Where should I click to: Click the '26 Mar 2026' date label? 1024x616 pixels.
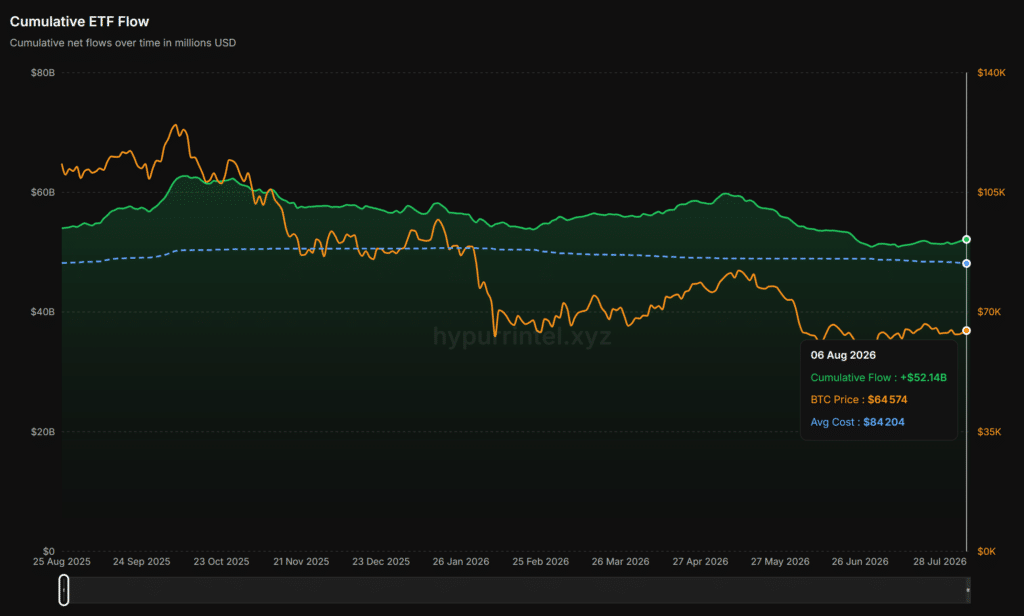coord(620,562)
